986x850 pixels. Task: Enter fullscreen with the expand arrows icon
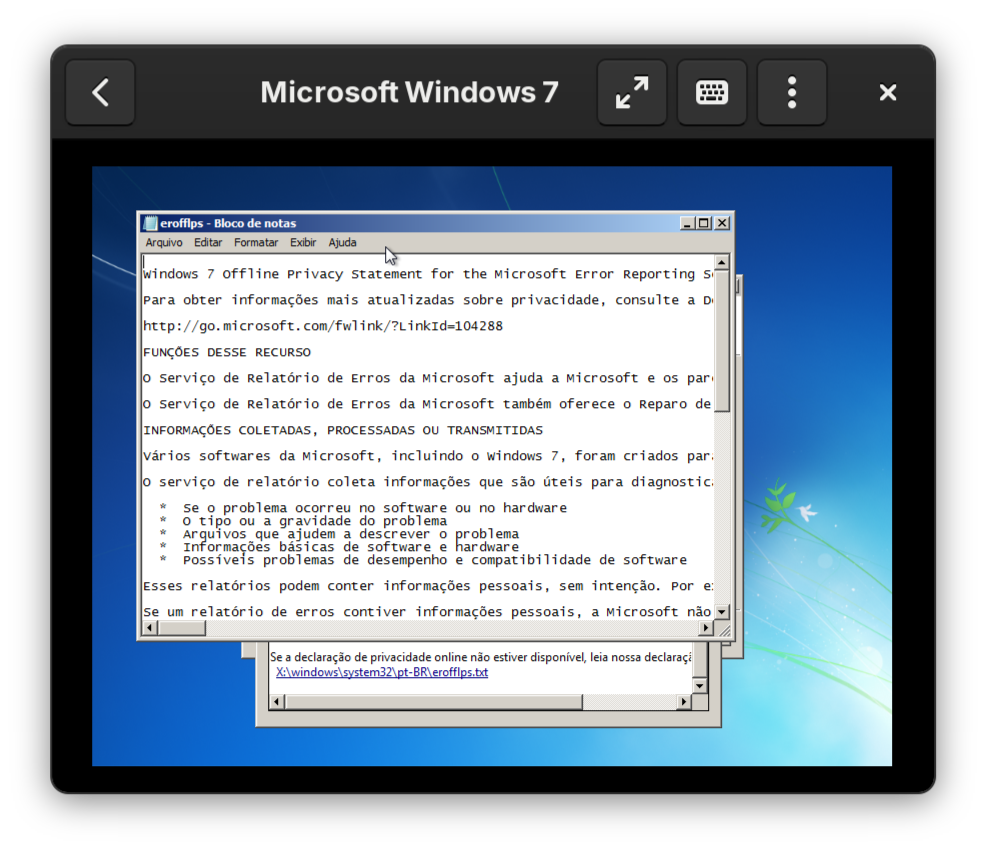(631, 92)
